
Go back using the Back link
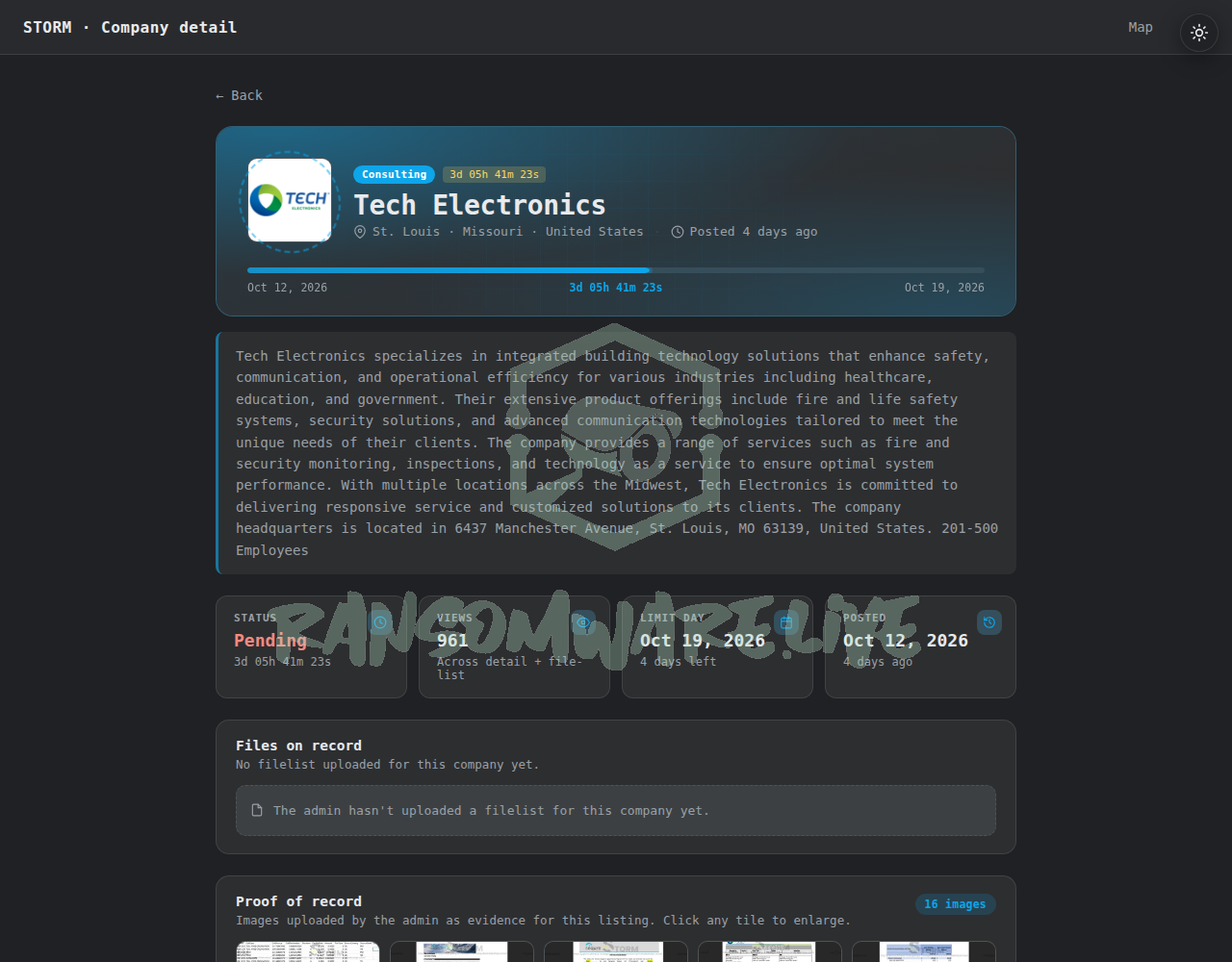[x=239, y=95]
